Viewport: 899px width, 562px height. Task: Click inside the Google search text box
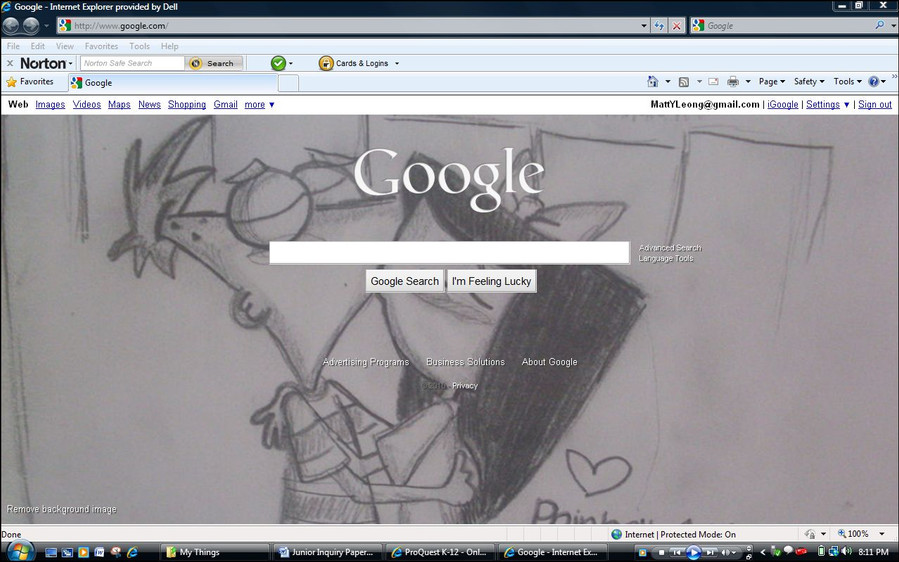tap(450, 253)
